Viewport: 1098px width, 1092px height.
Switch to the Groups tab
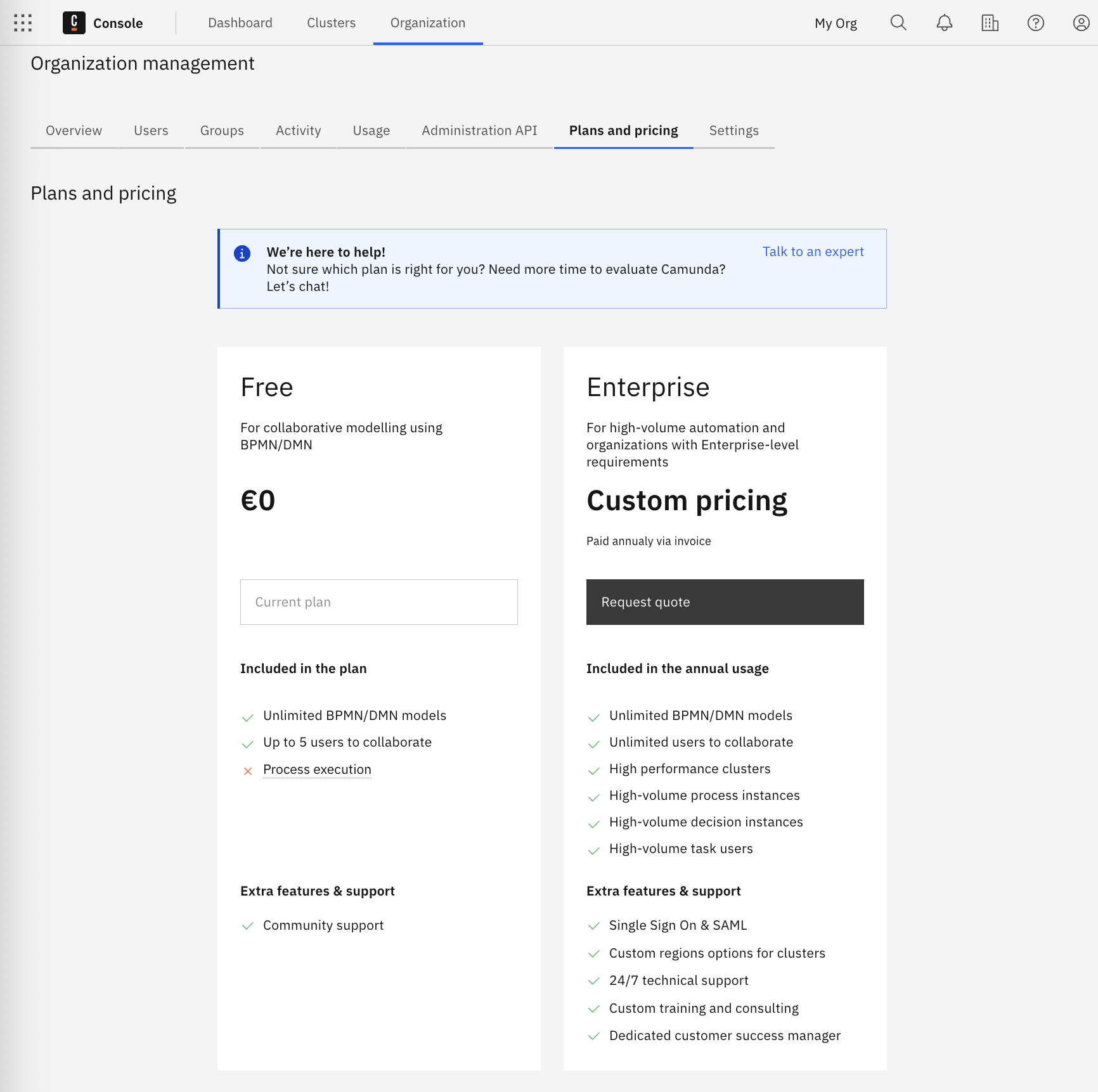click(x=222, y=131)
